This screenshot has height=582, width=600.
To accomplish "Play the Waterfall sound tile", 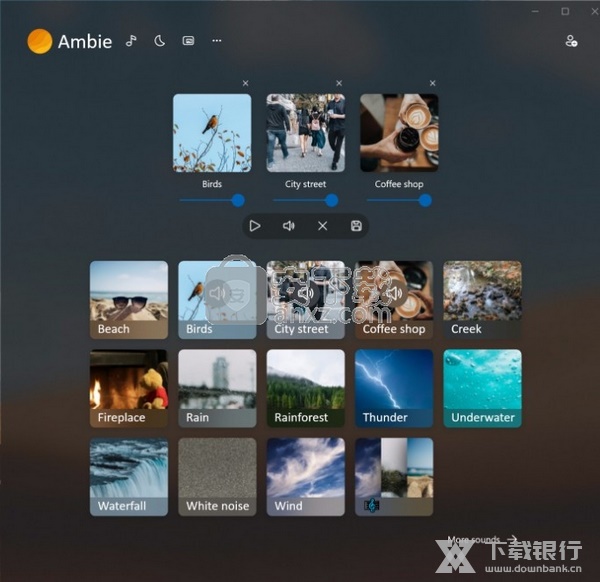I will pyautogui.click(x=129, y=477).
